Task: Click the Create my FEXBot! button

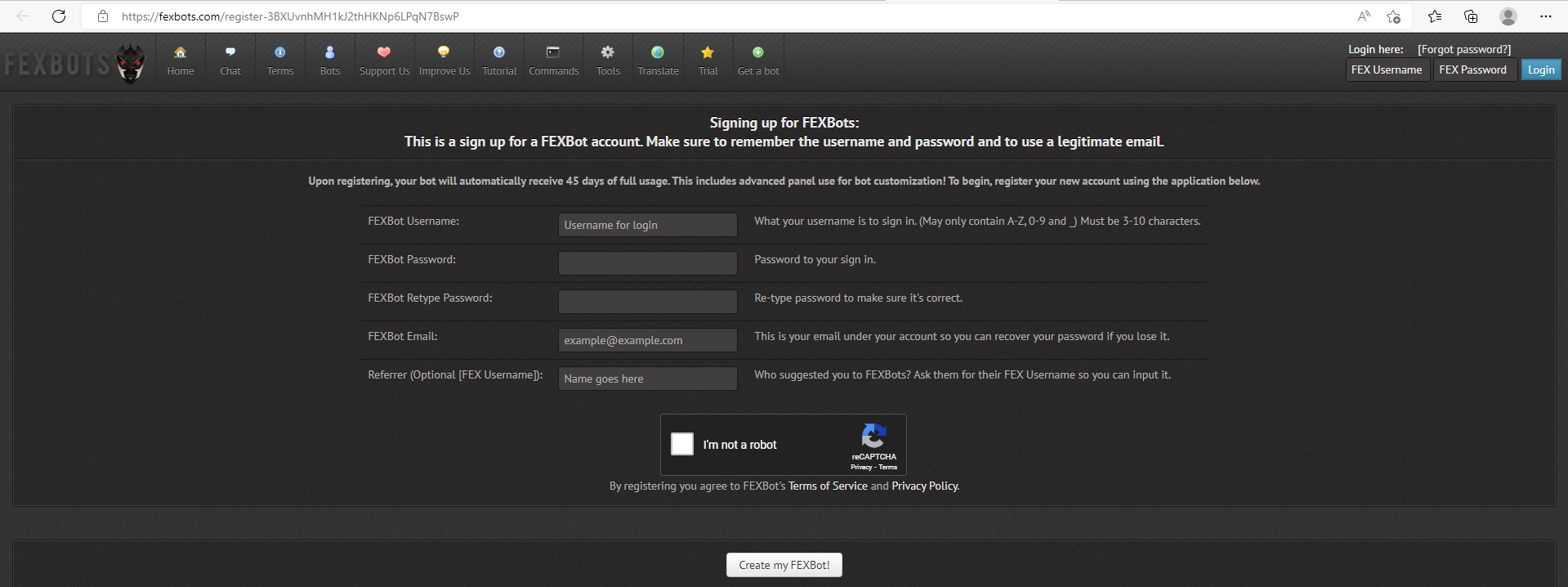Action: pos(784,565)
